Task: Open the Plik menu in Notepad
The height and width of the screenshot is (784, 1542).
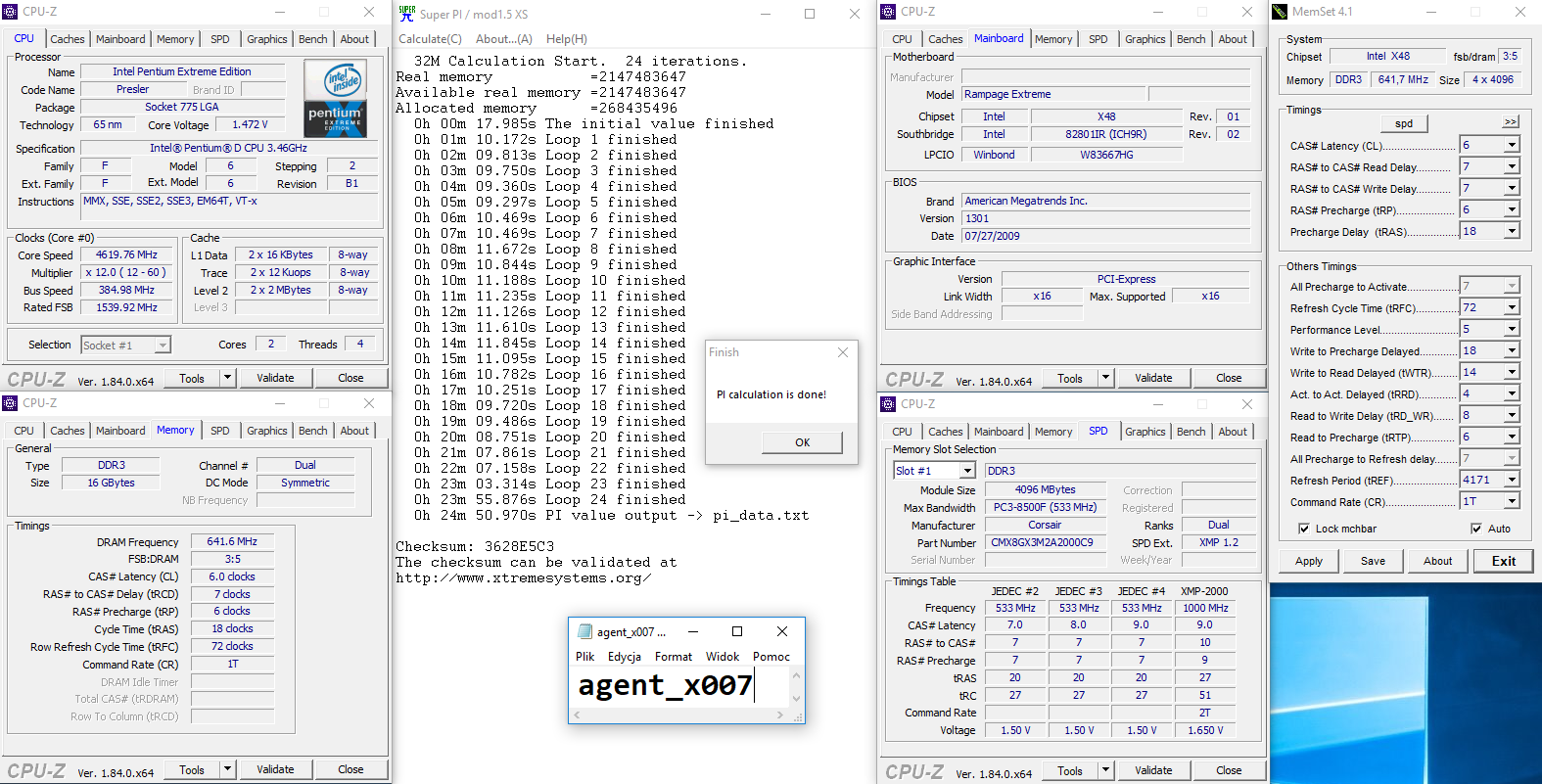Action: 585,657
